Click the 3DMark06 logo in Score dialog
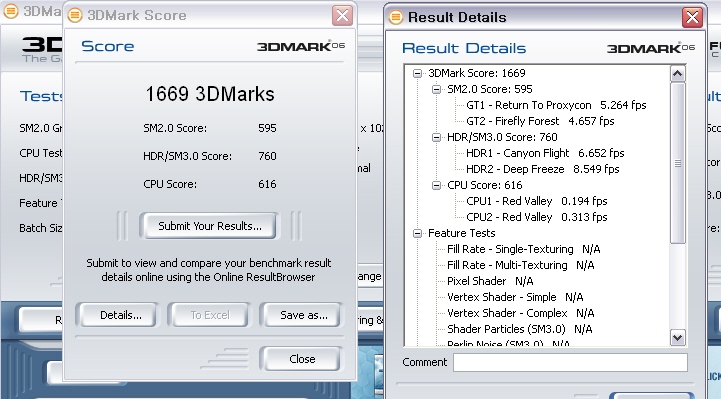 click(301, 46)
